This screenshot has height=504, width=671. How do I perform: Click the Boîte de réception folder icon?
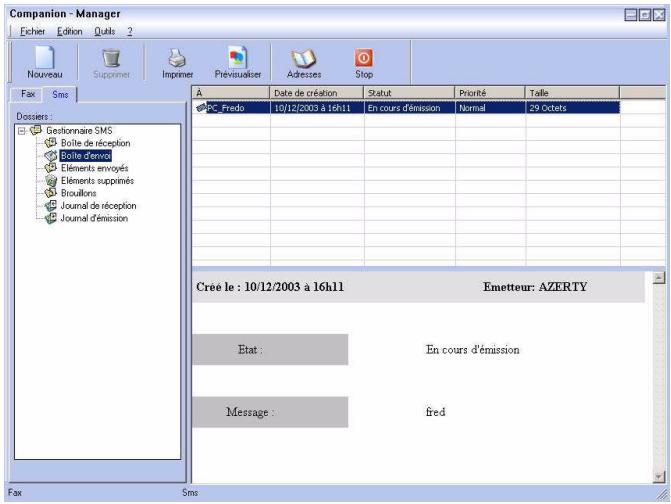[x=51, y=142]
